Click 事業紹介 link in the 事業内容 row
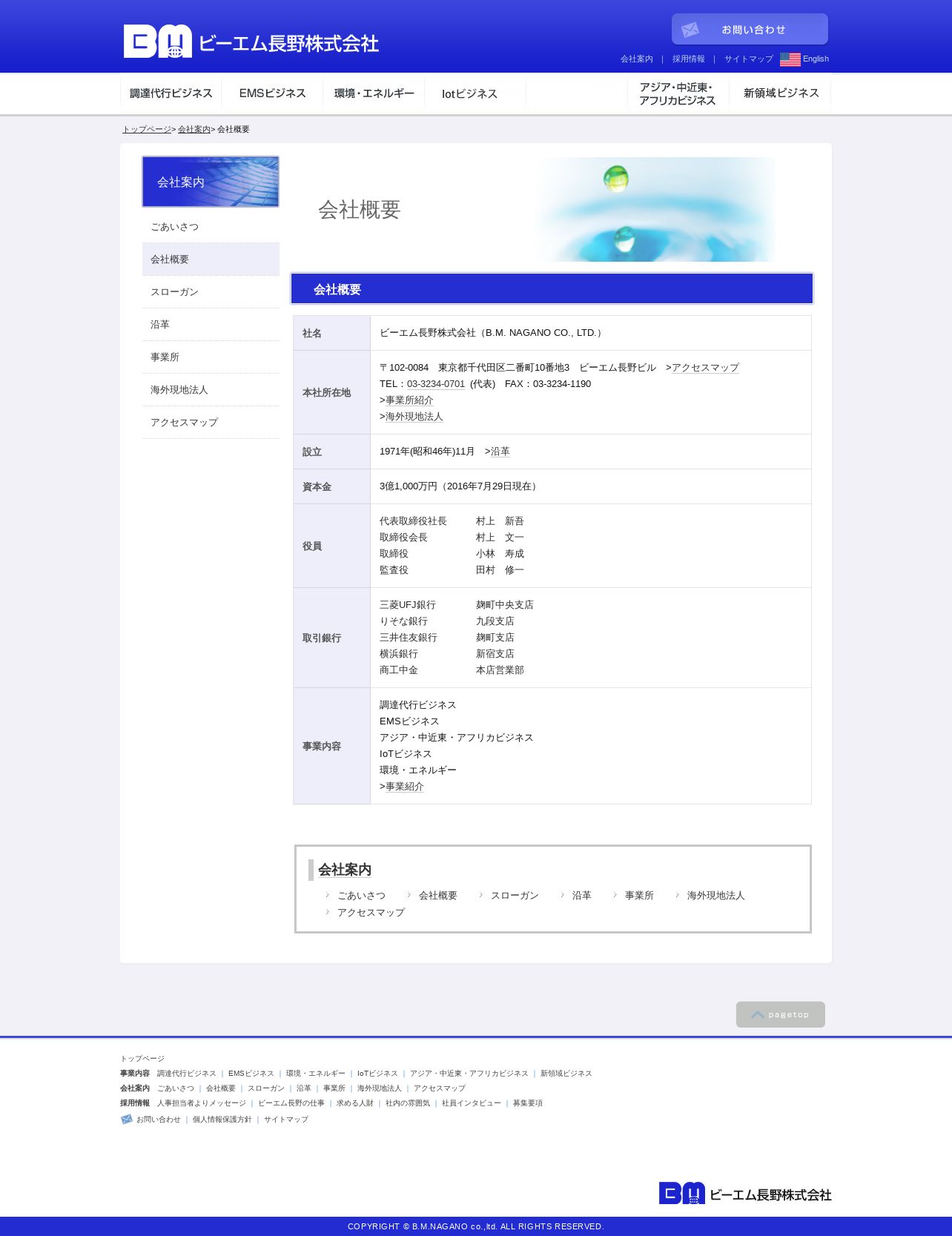This screenshot has height=1236, width=952. click(x=405, y=787)
